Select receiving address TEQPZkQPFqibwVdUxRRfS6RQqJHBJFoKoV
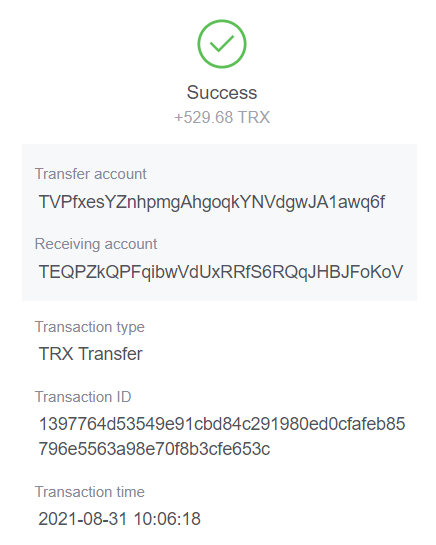This screenshot has height=545, width=436. tap(221, 272)
